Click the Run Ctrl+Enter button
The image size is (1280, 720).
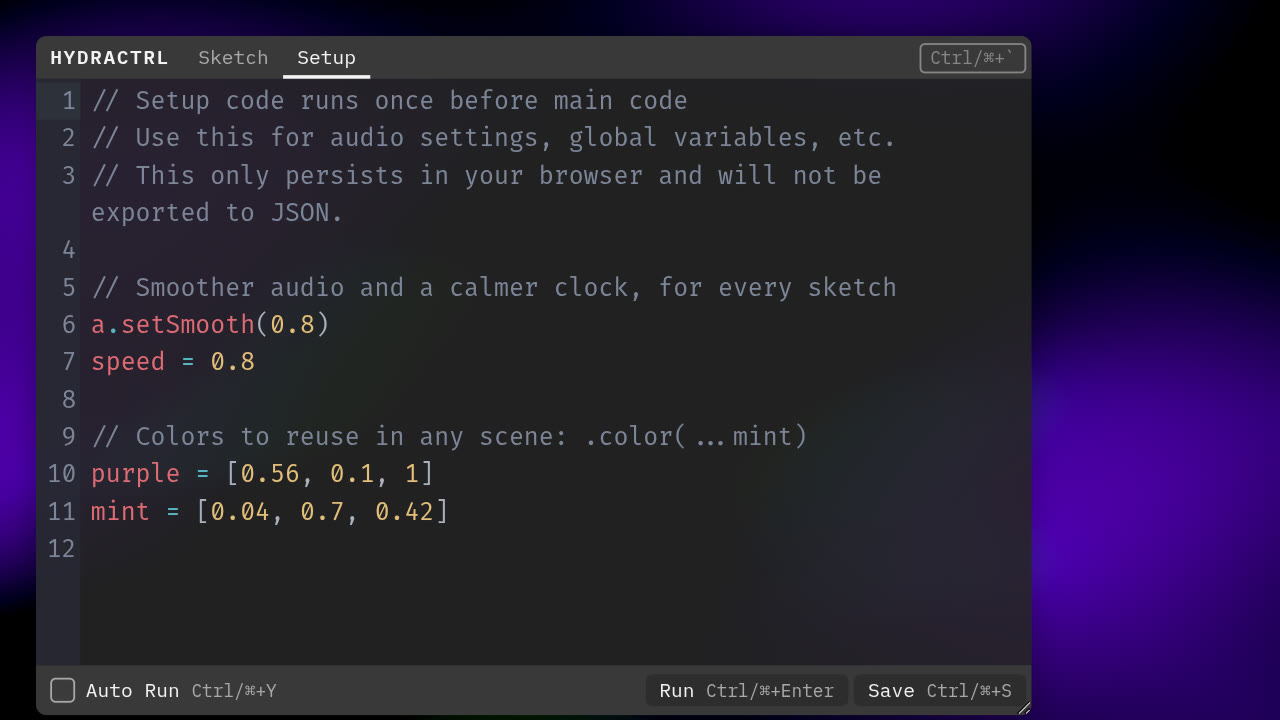tap(746, 691)
